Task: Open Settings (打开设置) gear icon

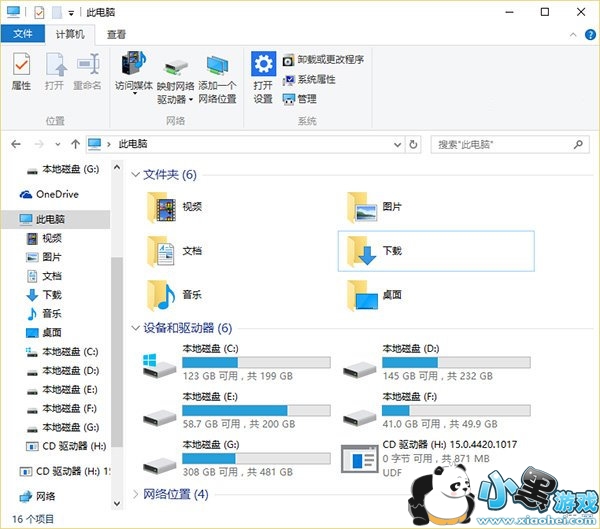Action: pos(263,78)
